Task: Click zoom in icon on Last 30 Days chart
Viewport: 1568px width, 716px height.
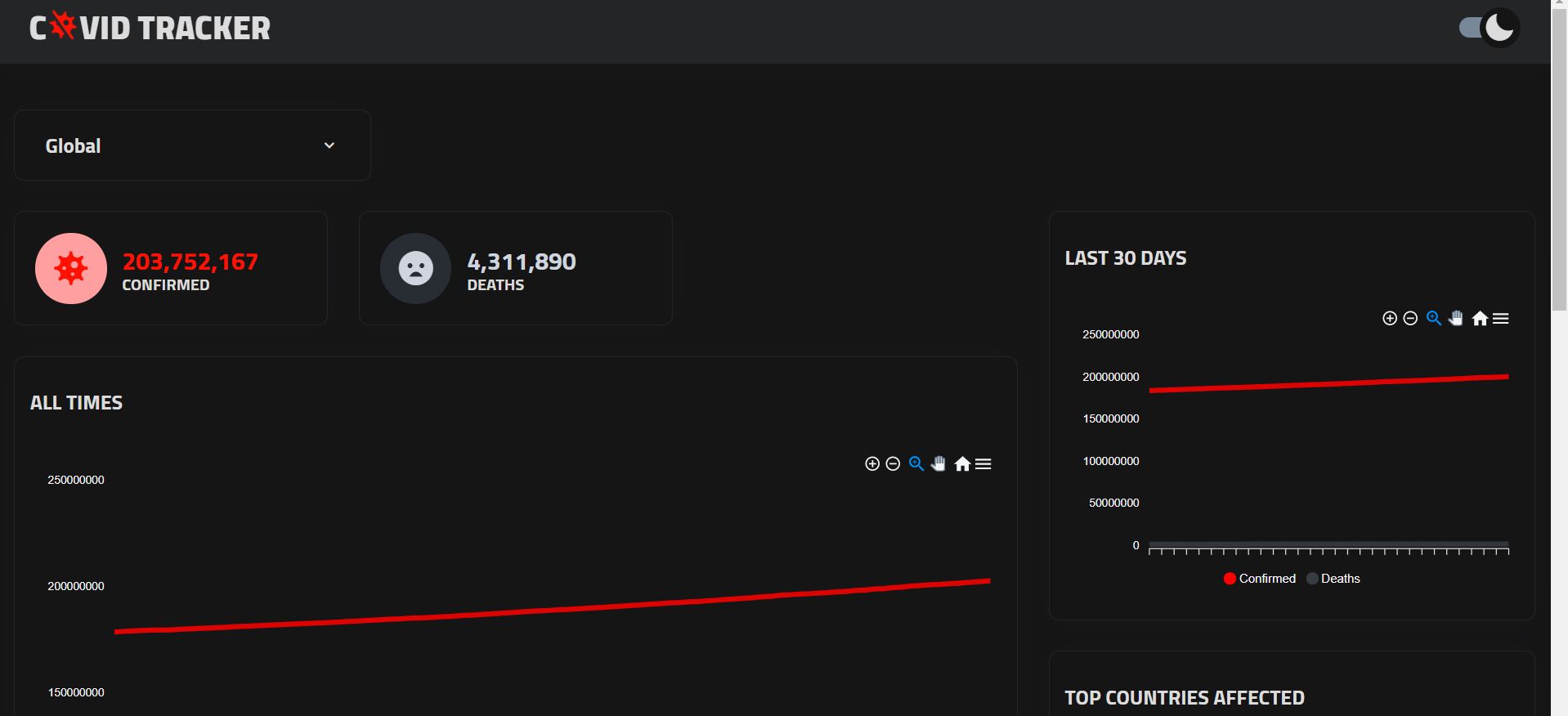Action: tap(1389, 319)
